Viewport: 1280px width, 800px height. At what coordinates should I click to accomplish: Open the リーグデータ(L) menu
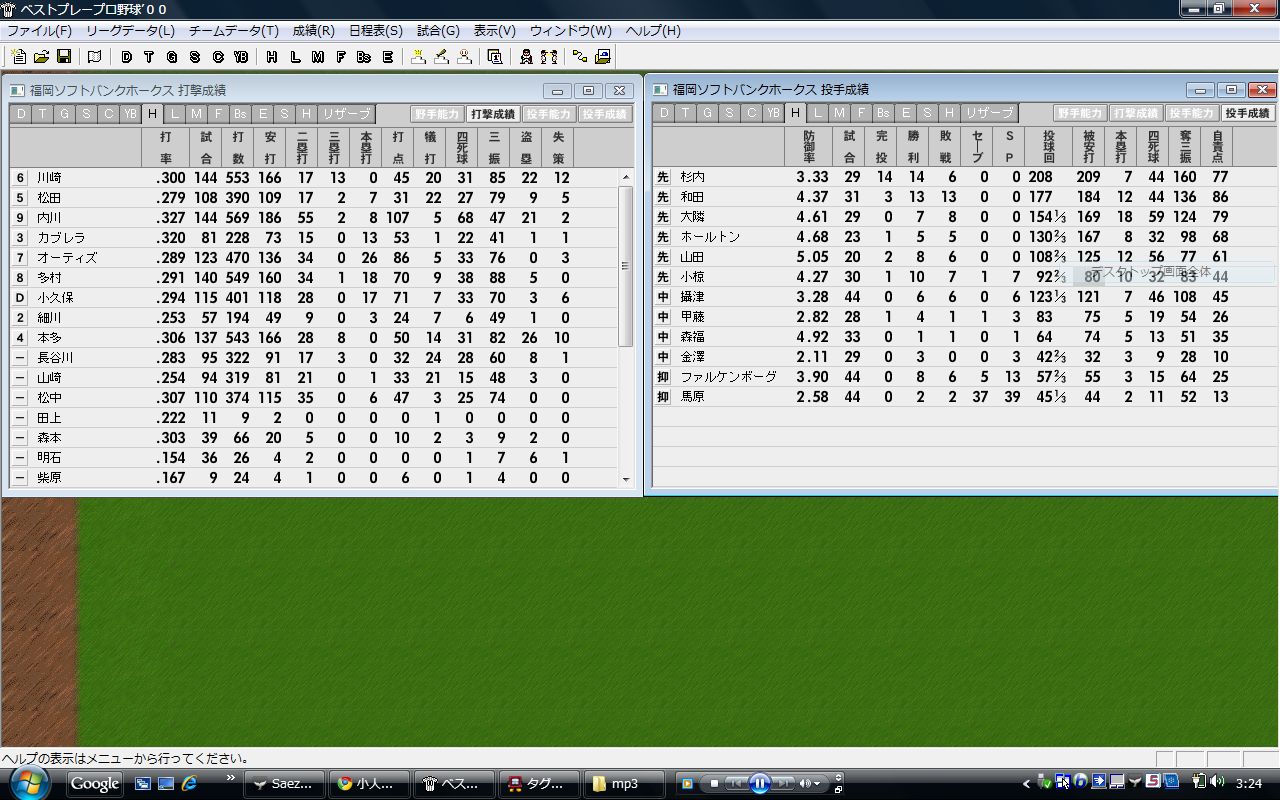[x=130, y=31]
